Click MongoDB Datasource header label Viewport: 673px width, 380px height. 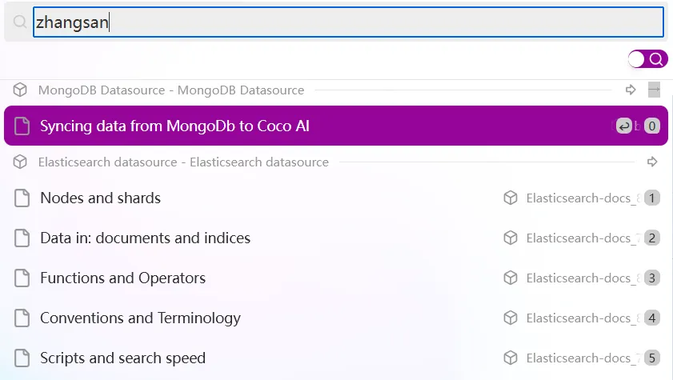[x=171, y=90]
